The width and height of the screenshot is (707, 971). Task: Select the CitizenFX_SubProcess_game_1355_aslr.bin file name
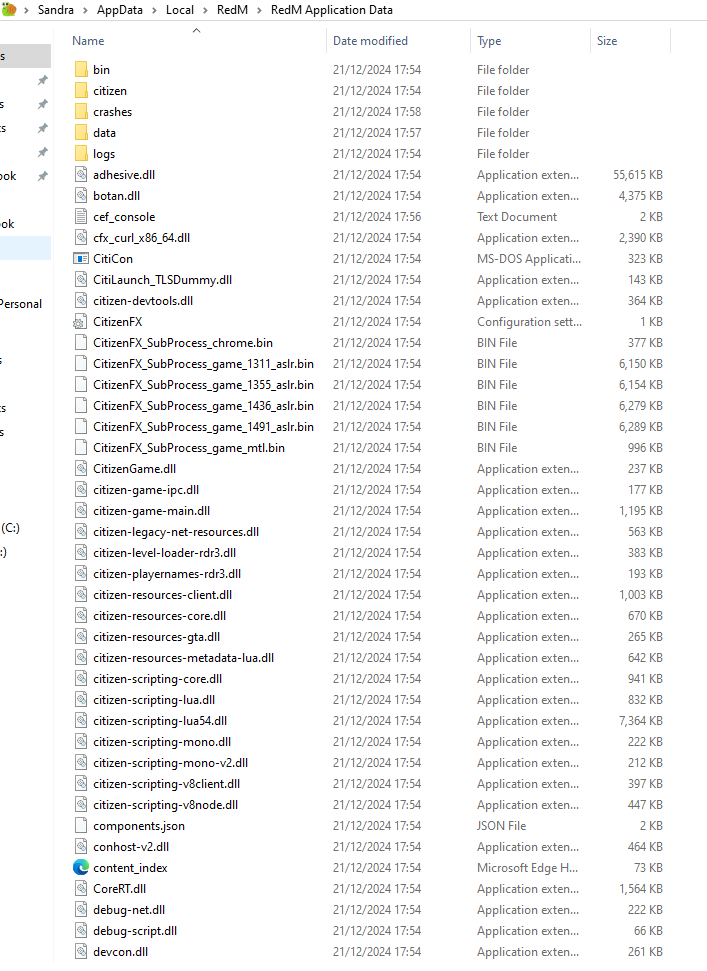pos(203,385)
